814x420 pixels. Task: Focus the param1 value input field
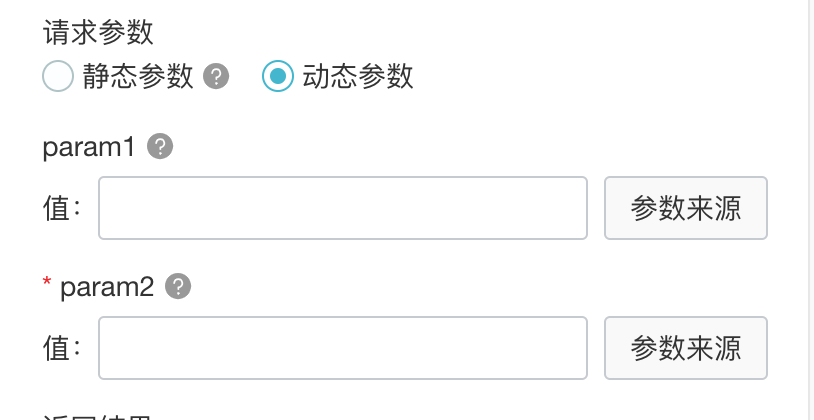(342, 208)
